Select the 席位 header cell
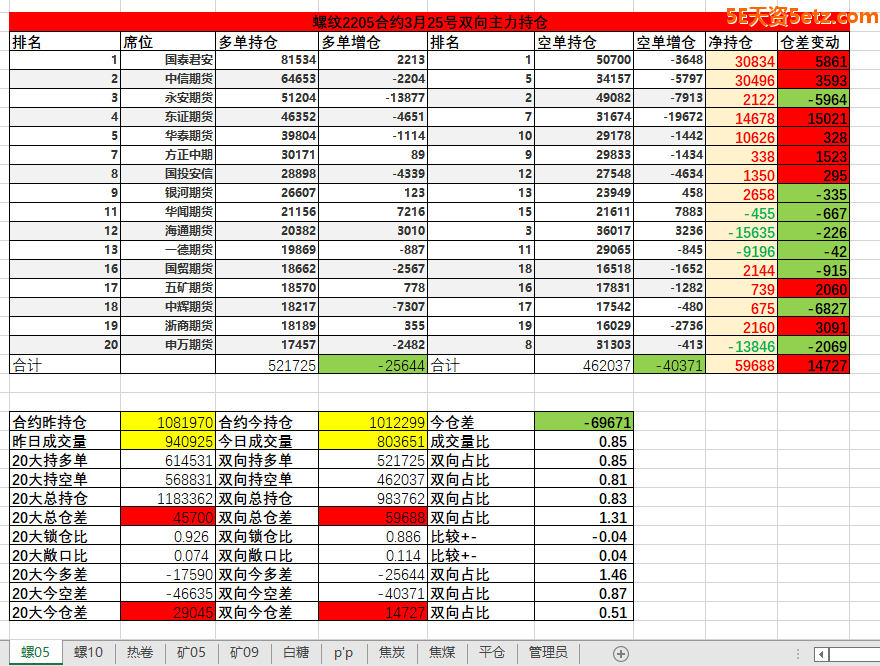The height and width of the screenshot is (666, 880). pyautogui.click(x=168, y=42)
